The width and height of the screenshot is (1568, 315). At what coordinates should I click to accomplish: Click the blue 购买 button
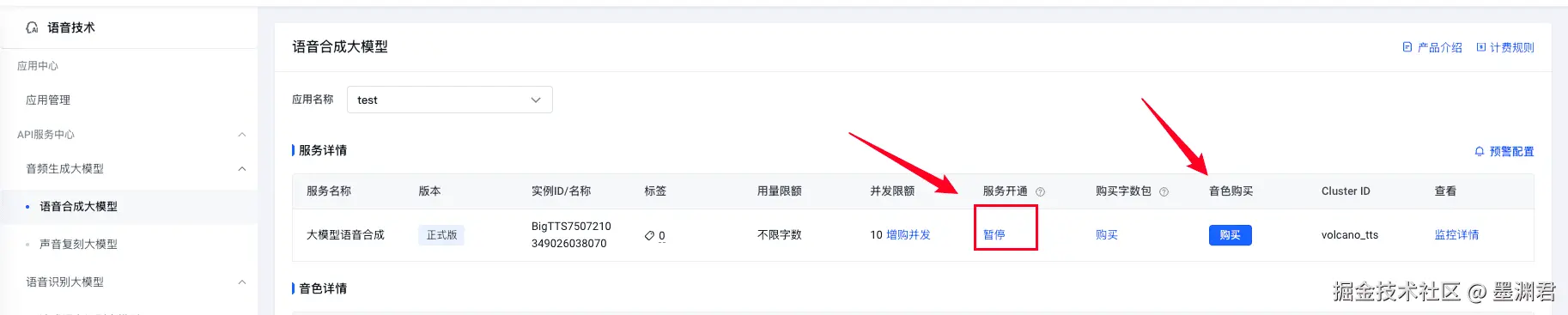1230,234
